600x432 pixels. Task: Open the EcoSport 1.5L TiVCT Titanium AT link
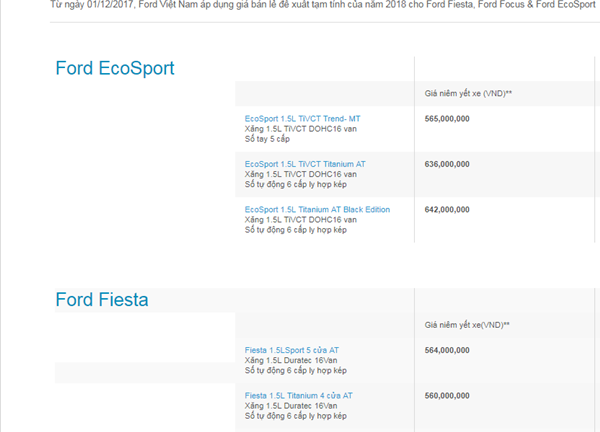coord(305,164)
